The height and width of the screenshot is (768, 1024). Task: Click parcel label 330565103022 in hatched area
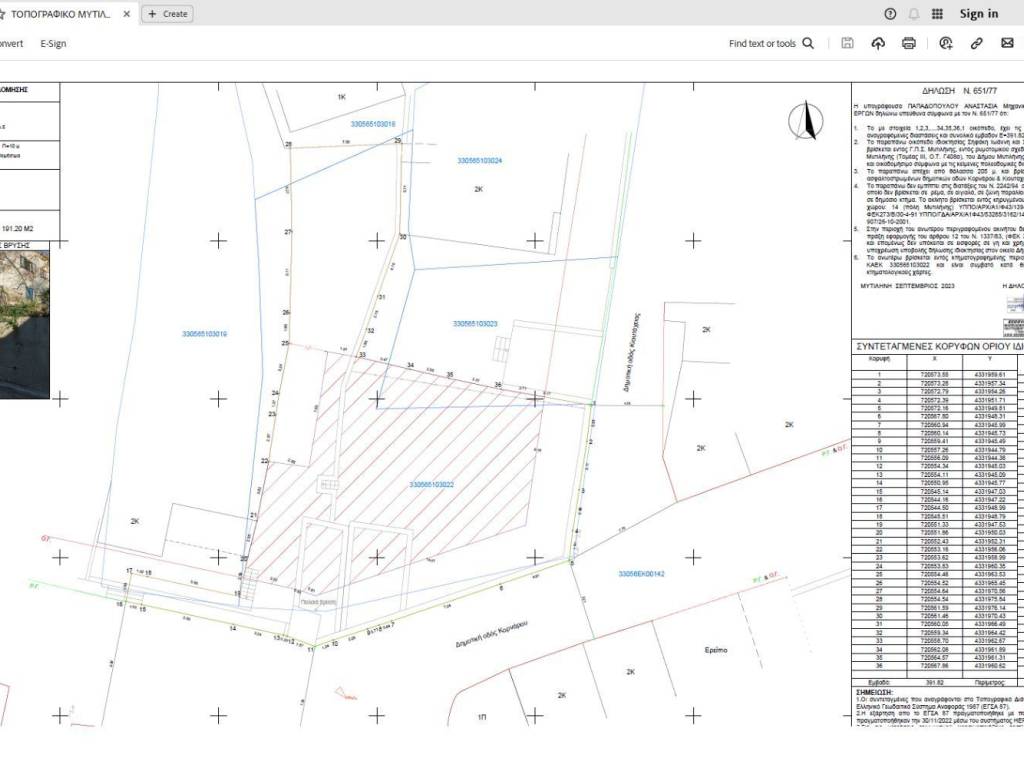click(432, 485)
